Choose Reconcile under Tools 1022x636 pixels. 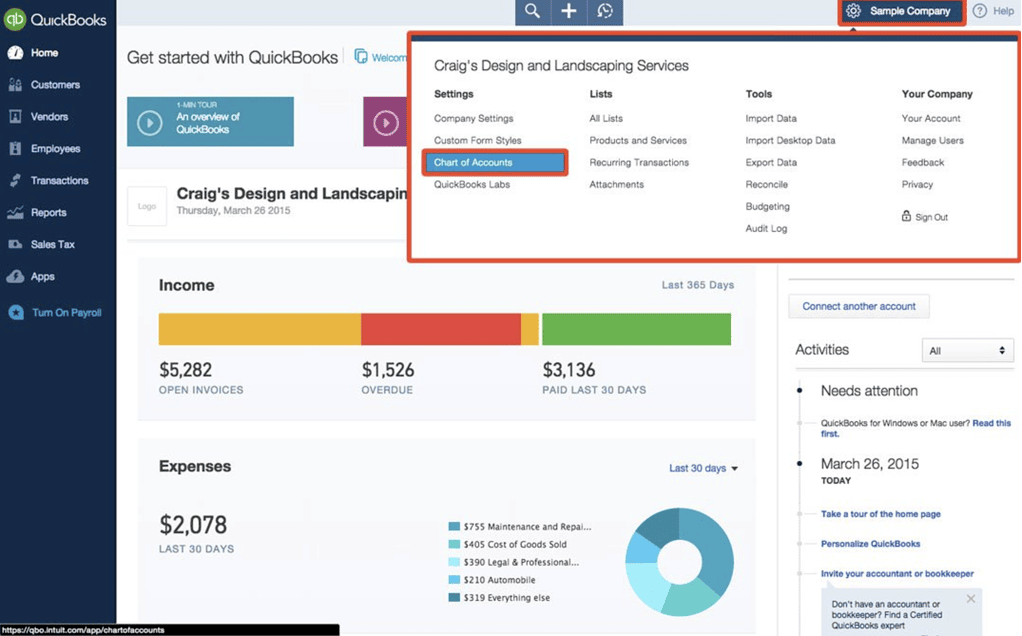[765, 184]
